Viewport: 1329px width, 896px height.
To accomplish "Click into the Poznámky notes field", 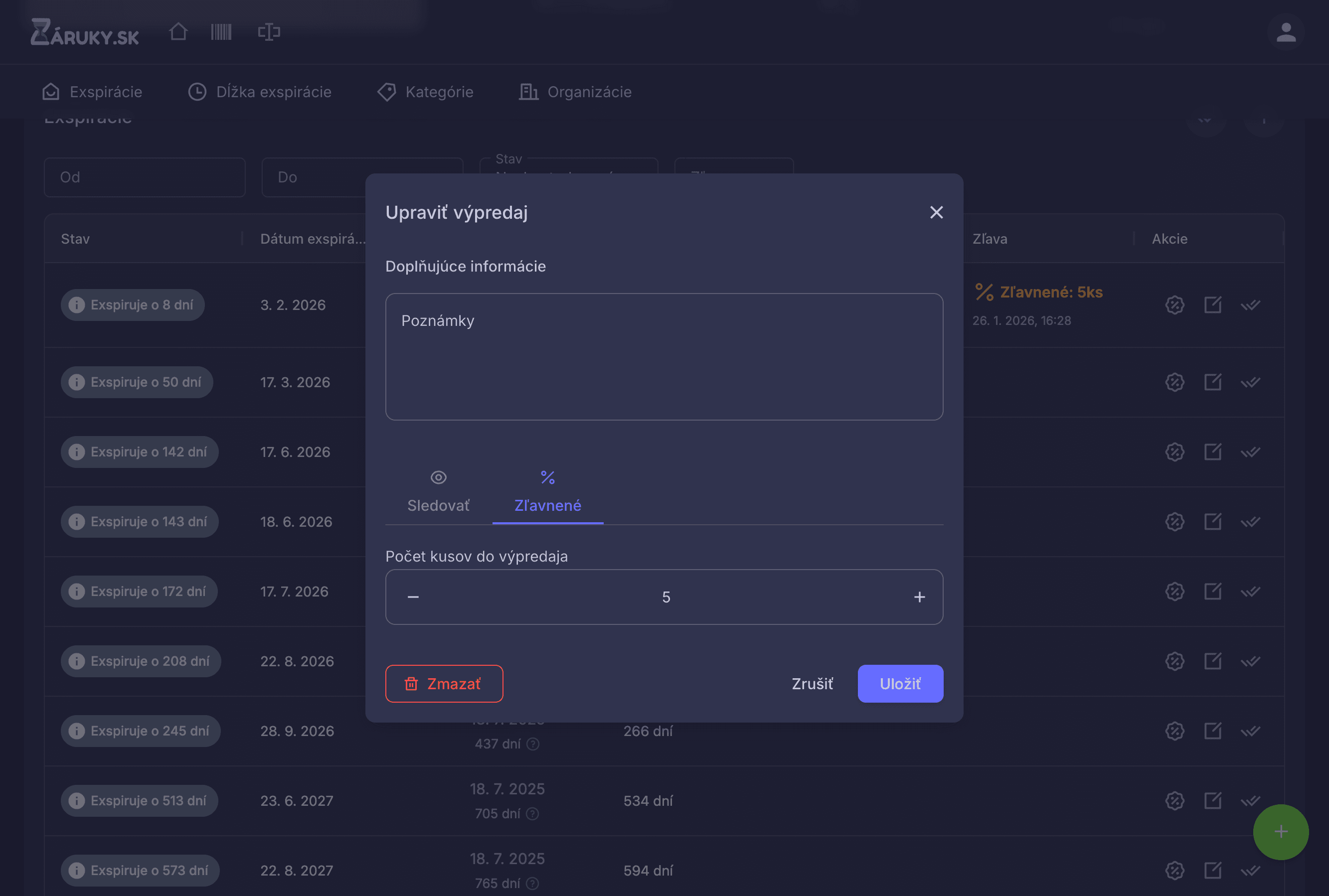I will pos(664,357).
